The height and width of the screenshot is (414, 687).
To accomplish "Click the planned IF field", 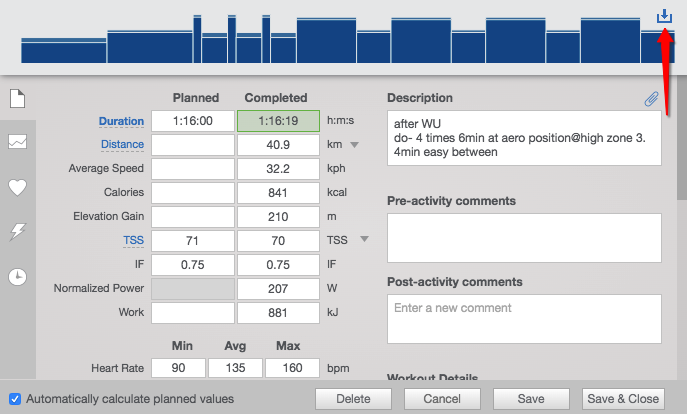I will coord(193,265).
